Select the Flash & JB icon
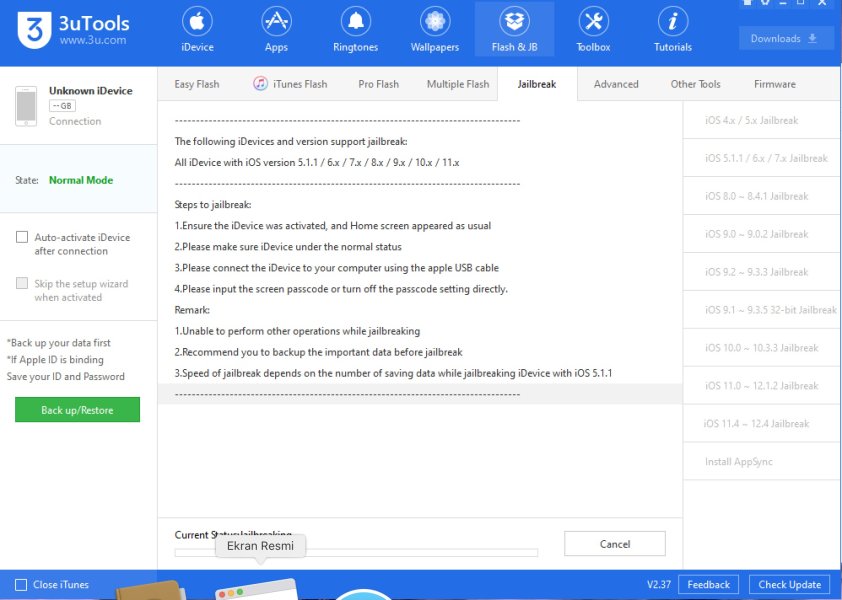This screenshot has width=842, height=600. [x=514, y=21]
